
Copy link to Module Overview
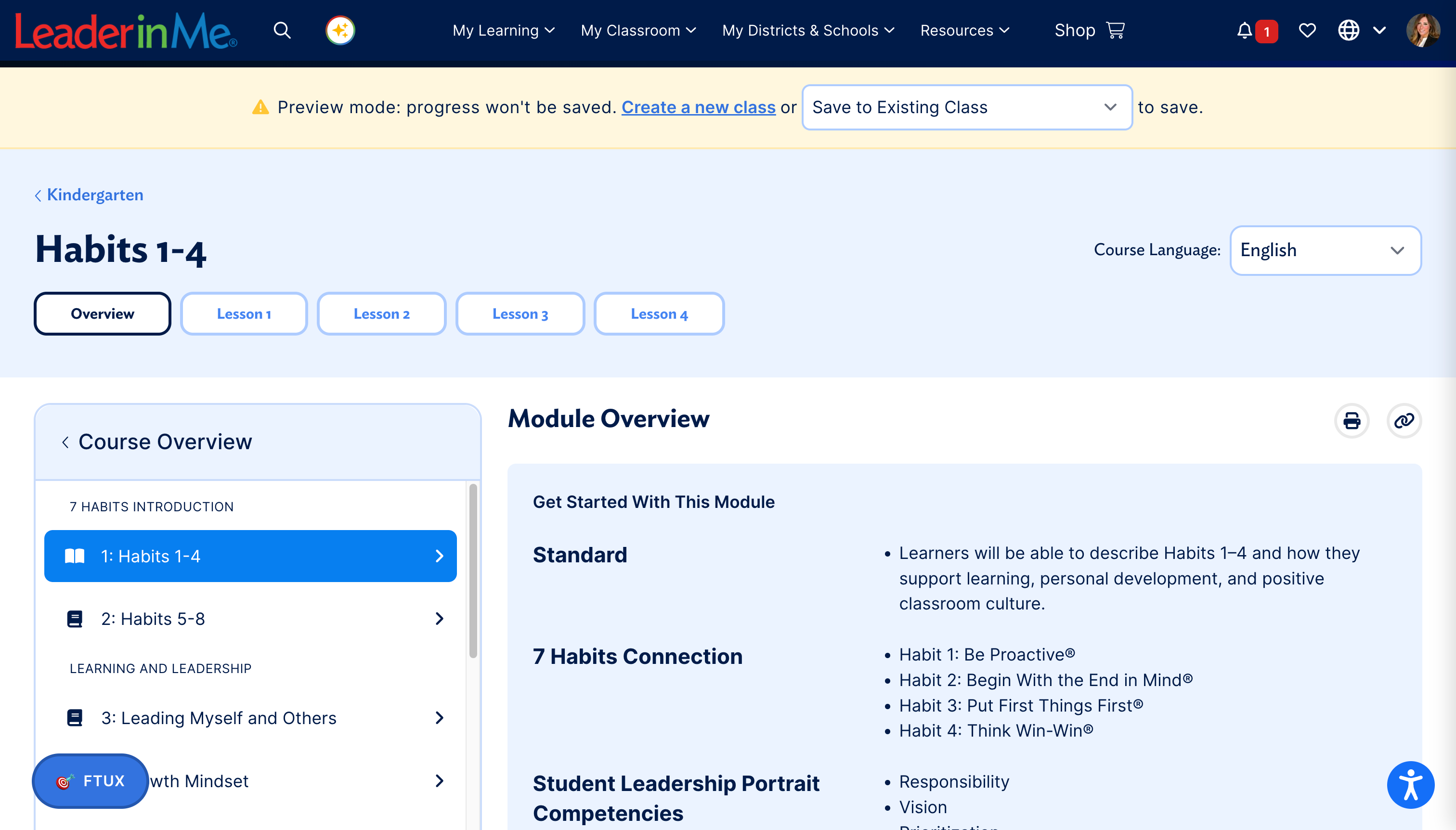[x=1404, y=421]
